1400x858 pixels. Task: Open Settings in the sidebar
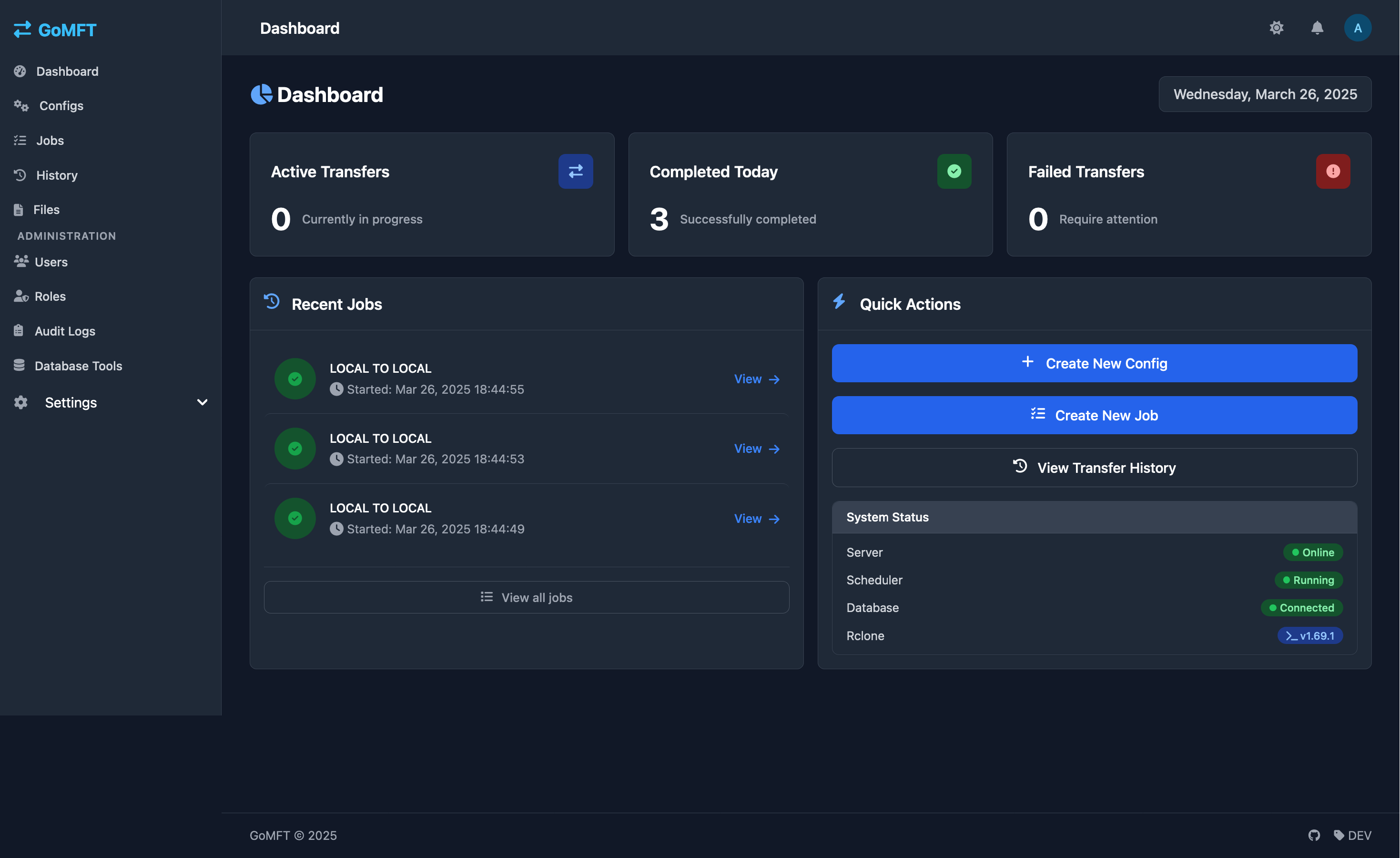tap(71, 402)
